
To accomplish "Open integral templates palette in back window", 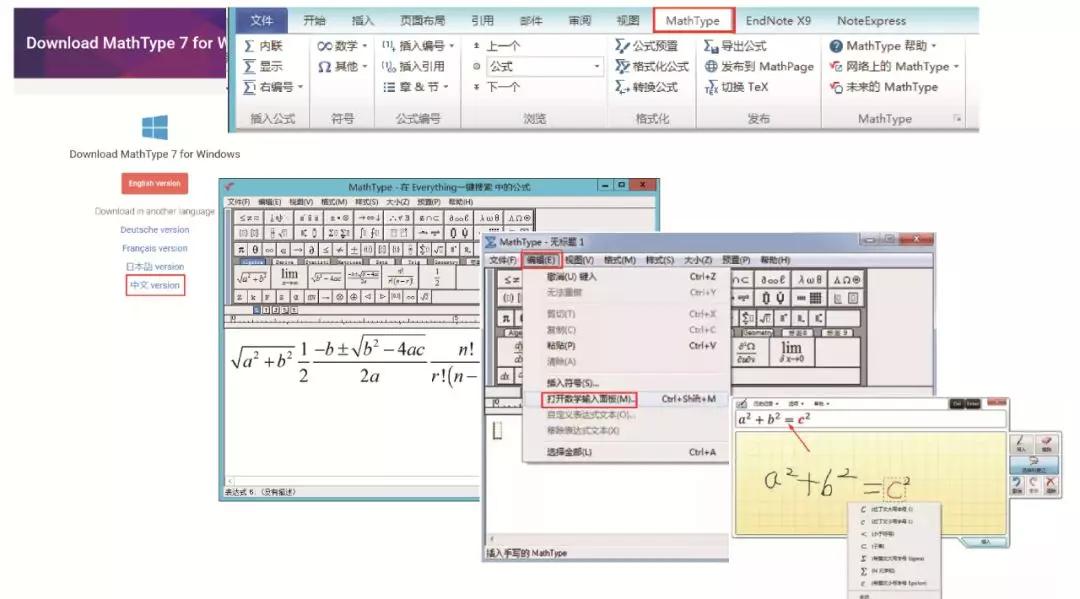I will (369, 233).
